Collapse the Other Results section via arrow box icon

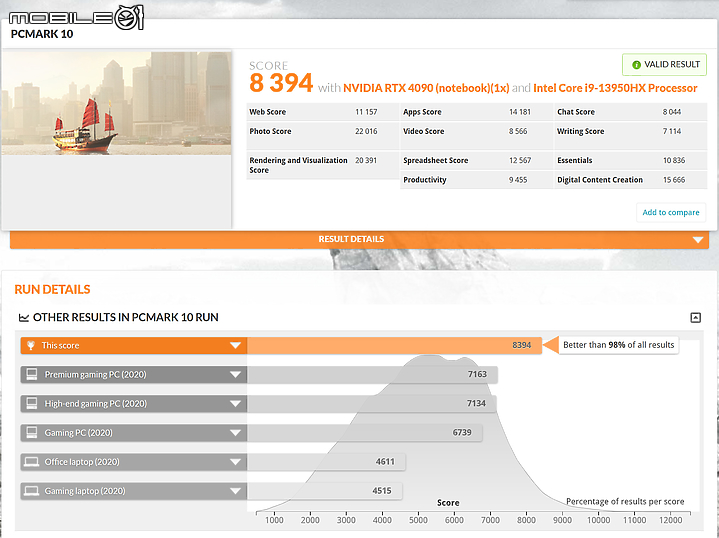(x=695, y=317)
